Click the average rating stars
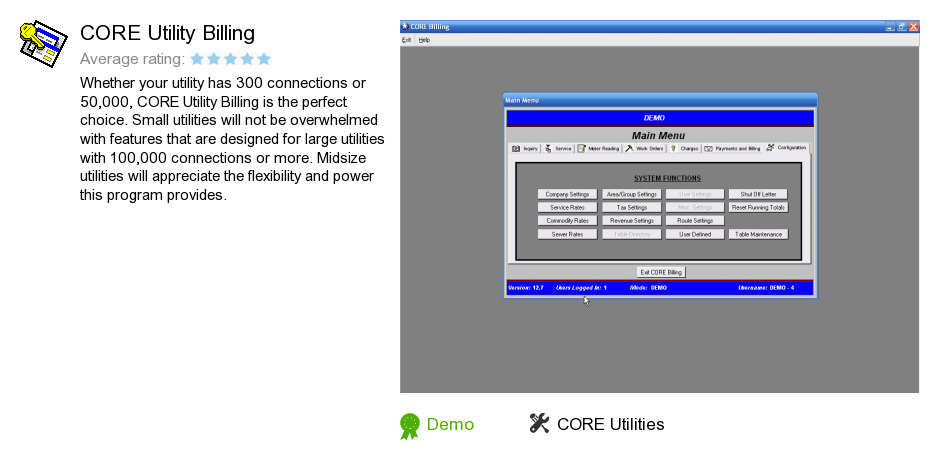 [230, 59]
